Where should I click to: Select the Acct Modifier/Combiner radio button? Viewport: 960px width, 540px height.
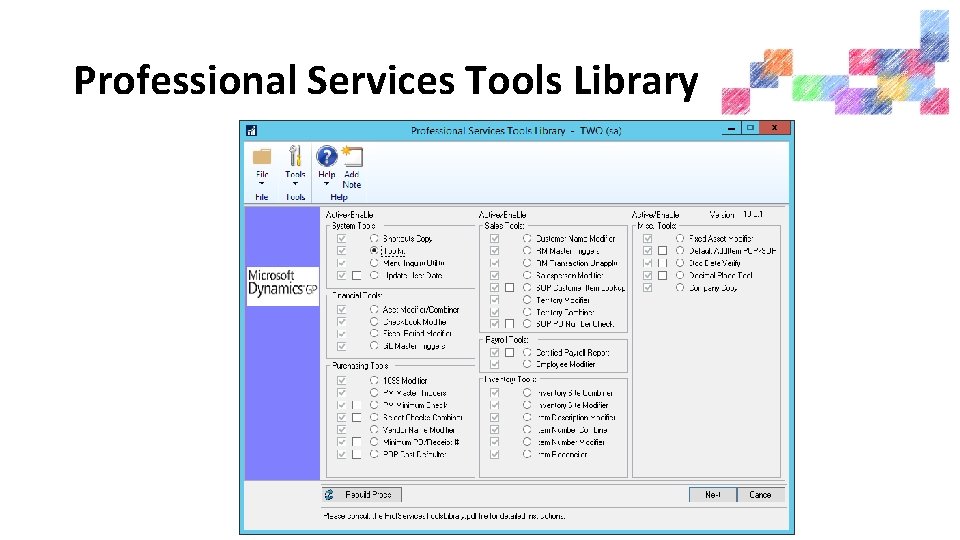pyautogui.click(x=374, y=309)
